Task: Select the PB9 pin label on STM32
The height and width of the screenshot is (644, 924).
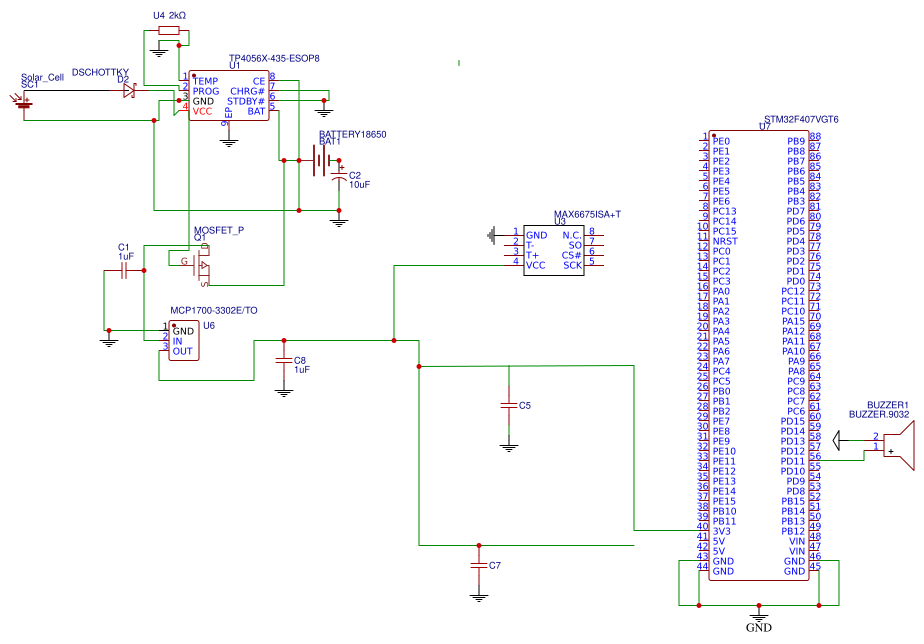Action: [796, 141]
